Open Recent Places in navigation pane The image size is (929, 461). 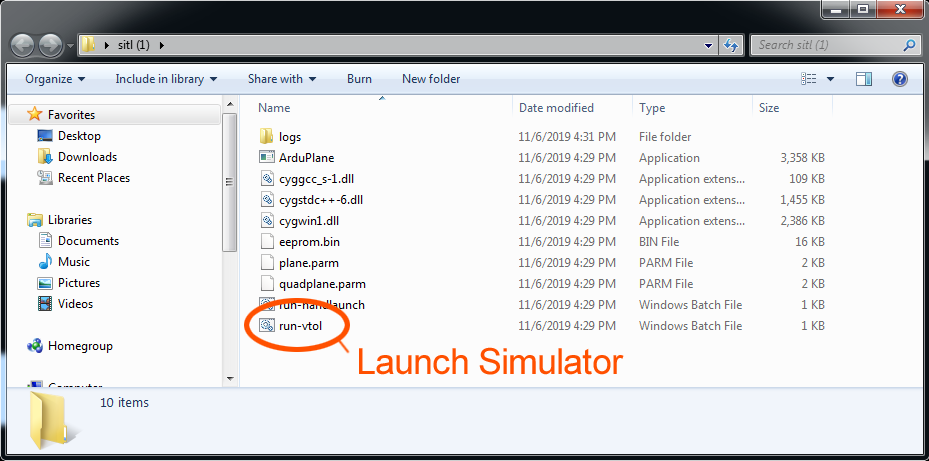94,178
